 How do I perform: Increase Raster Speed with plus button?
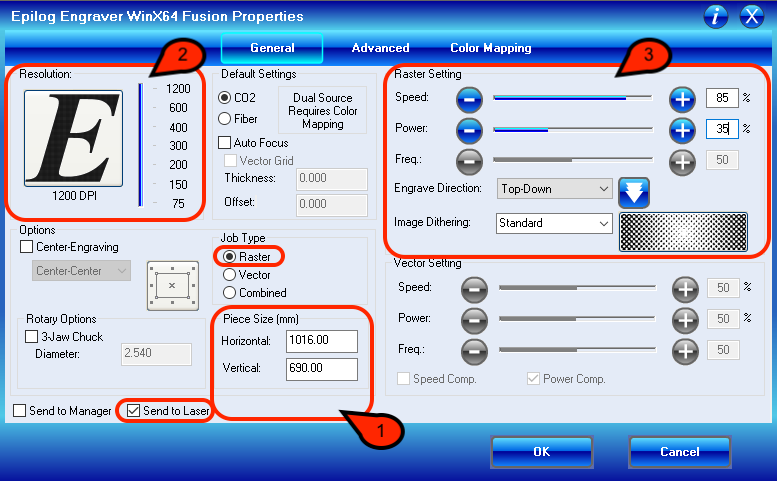tap(682, 99)
